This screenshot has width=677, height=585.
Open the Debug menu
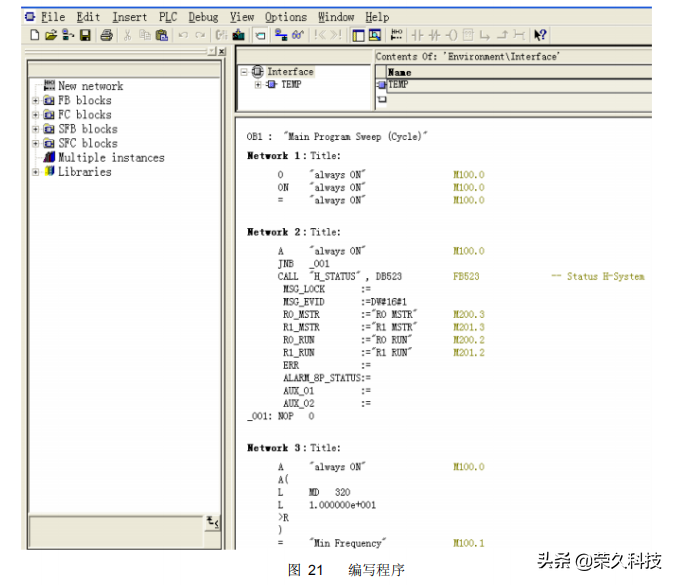coord(203,17)
